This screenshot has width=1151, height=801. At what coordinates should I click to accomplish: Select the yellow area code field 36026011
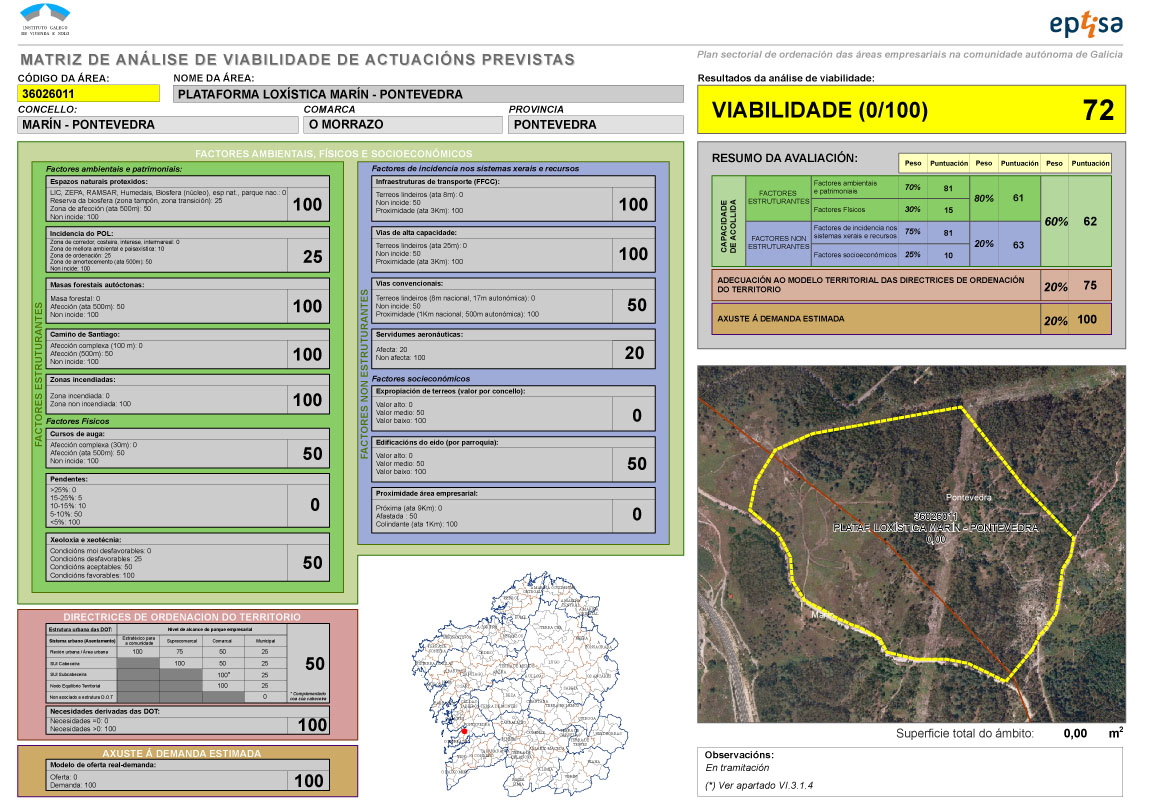tap(89, 94)
